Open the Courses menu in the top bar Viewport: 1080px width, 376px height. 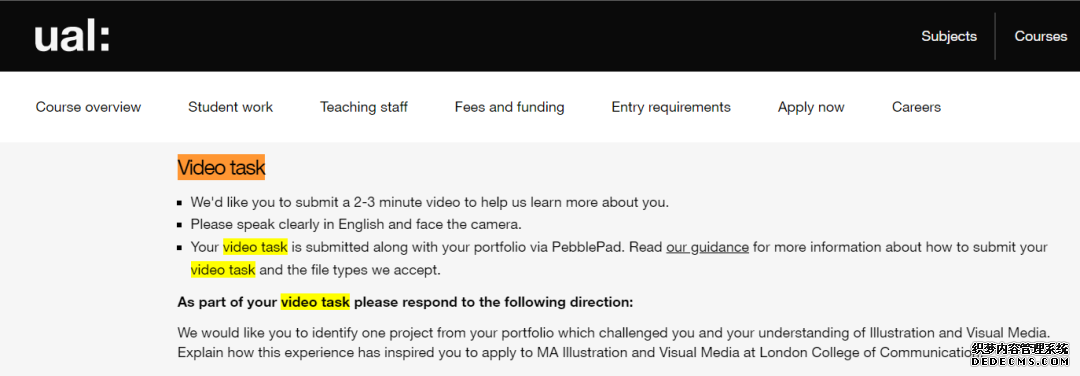(1040, 36)
